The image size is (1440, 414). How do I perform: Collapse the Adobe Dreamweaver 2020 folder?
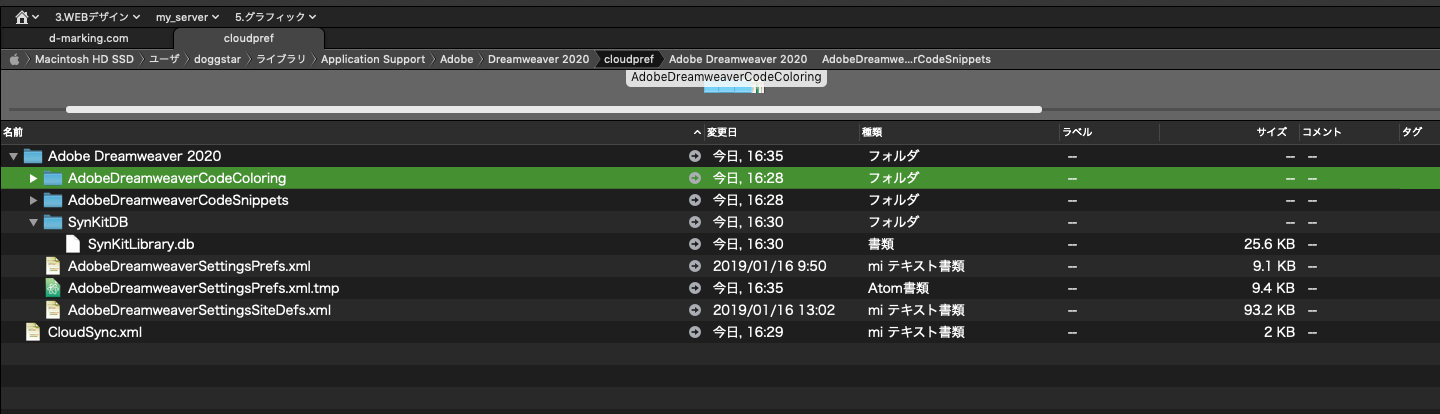coord(13,156)
